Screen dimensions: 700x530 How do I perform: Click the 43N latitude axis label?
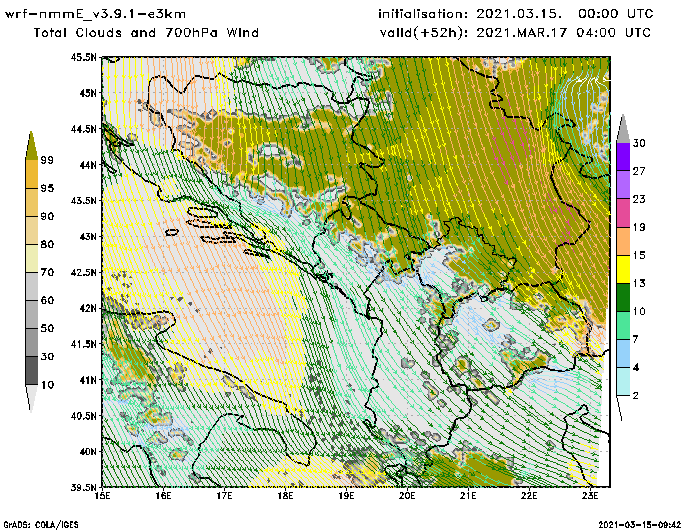coord(88,236)
